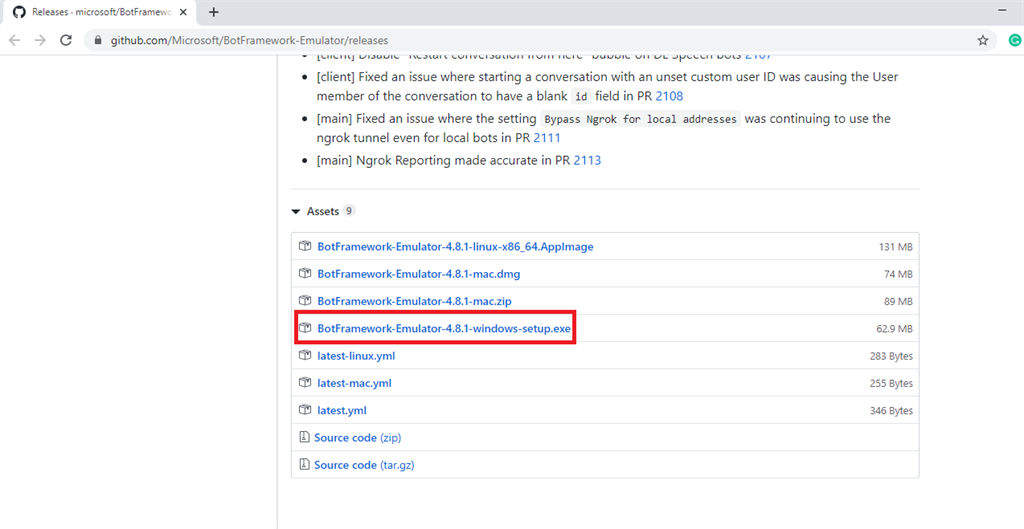Click the package icon beside the mac.dmg asset
1024x529 pixels.
[305, 274]
